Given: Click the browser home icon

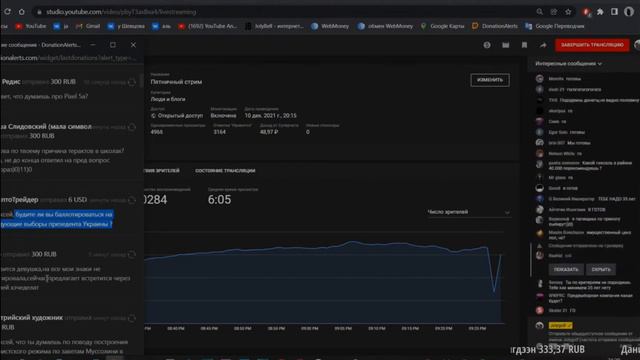Looking at the screenshot, I should coord(22,12).
